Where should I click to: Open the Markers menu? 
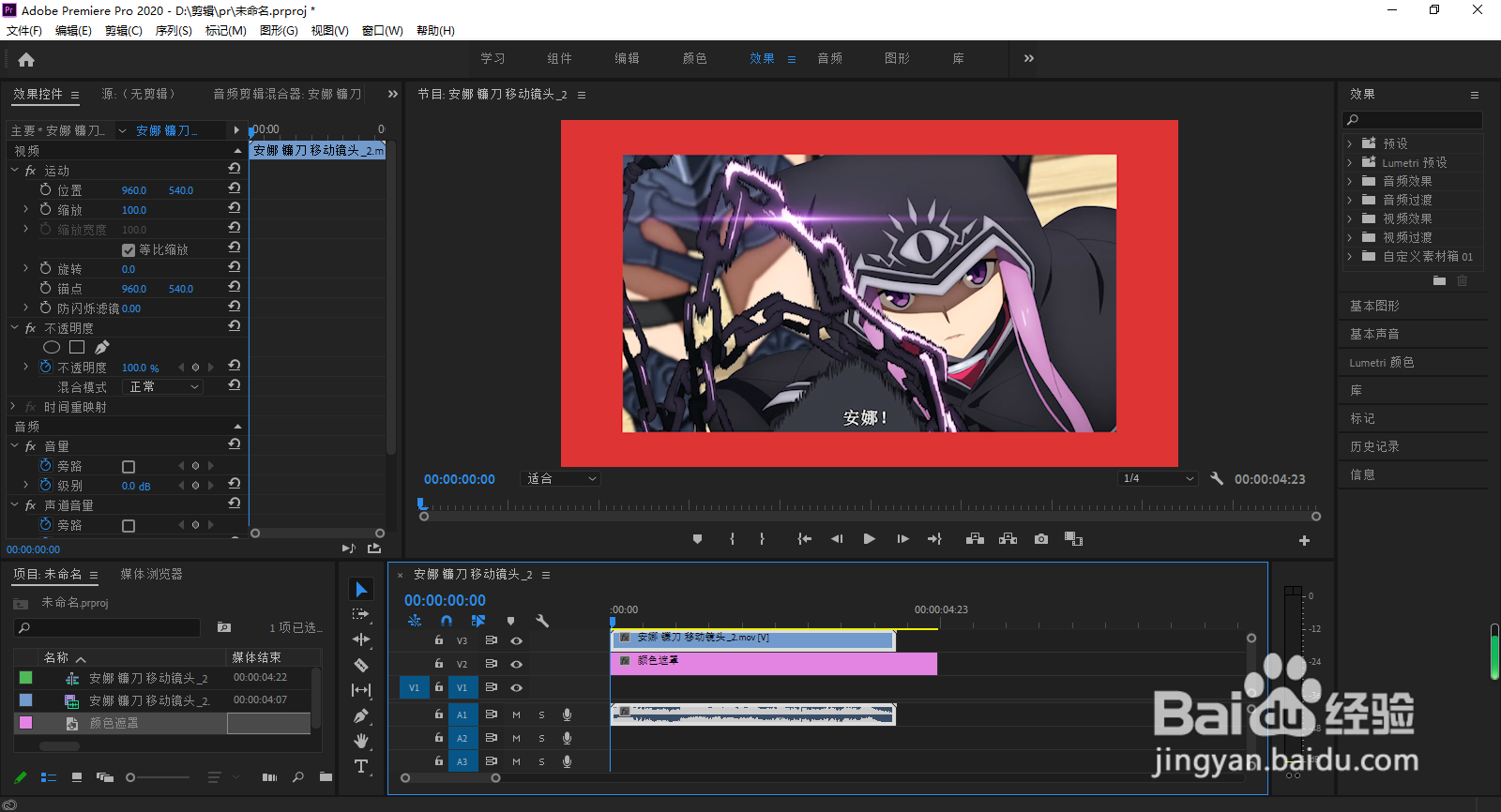pos(225,30)
